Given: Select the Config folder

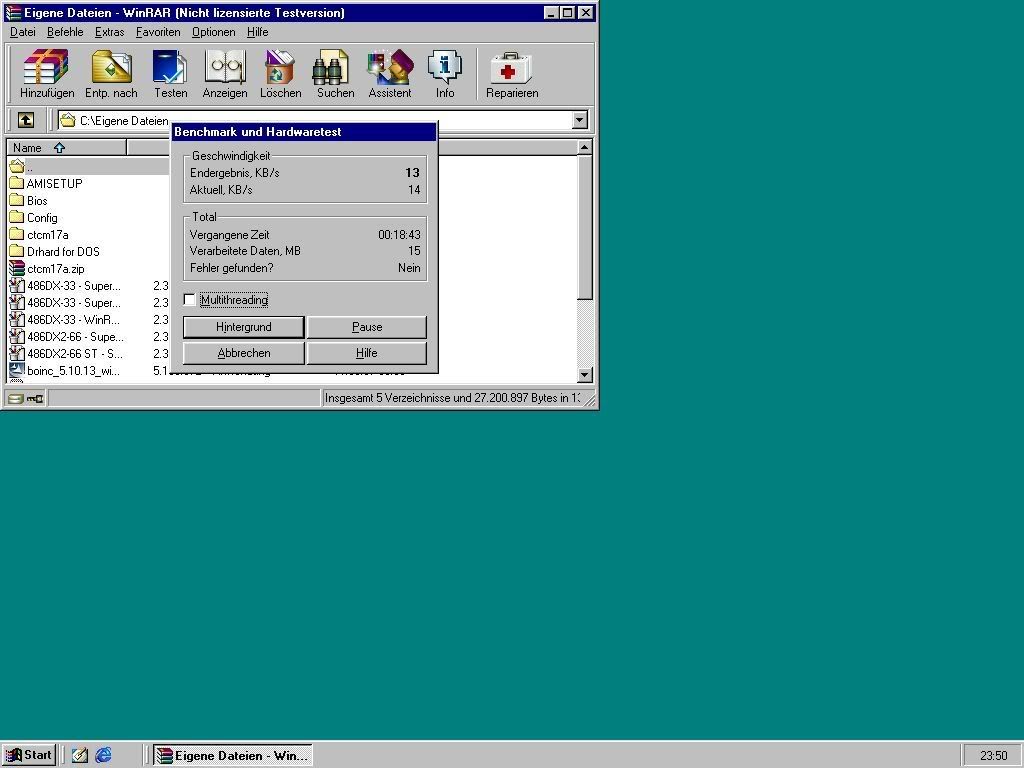Looking at the screenshot, I should [x=34, y=217].
